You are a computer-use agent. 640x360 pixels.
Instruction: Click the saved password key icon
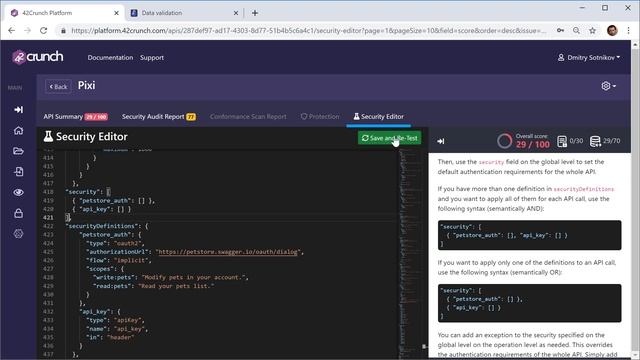(x=560, y=31)
